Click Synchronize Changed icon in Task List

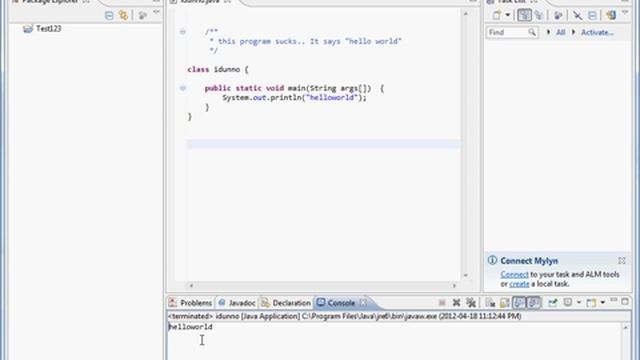pyautogui.click(x=611, y=16)
